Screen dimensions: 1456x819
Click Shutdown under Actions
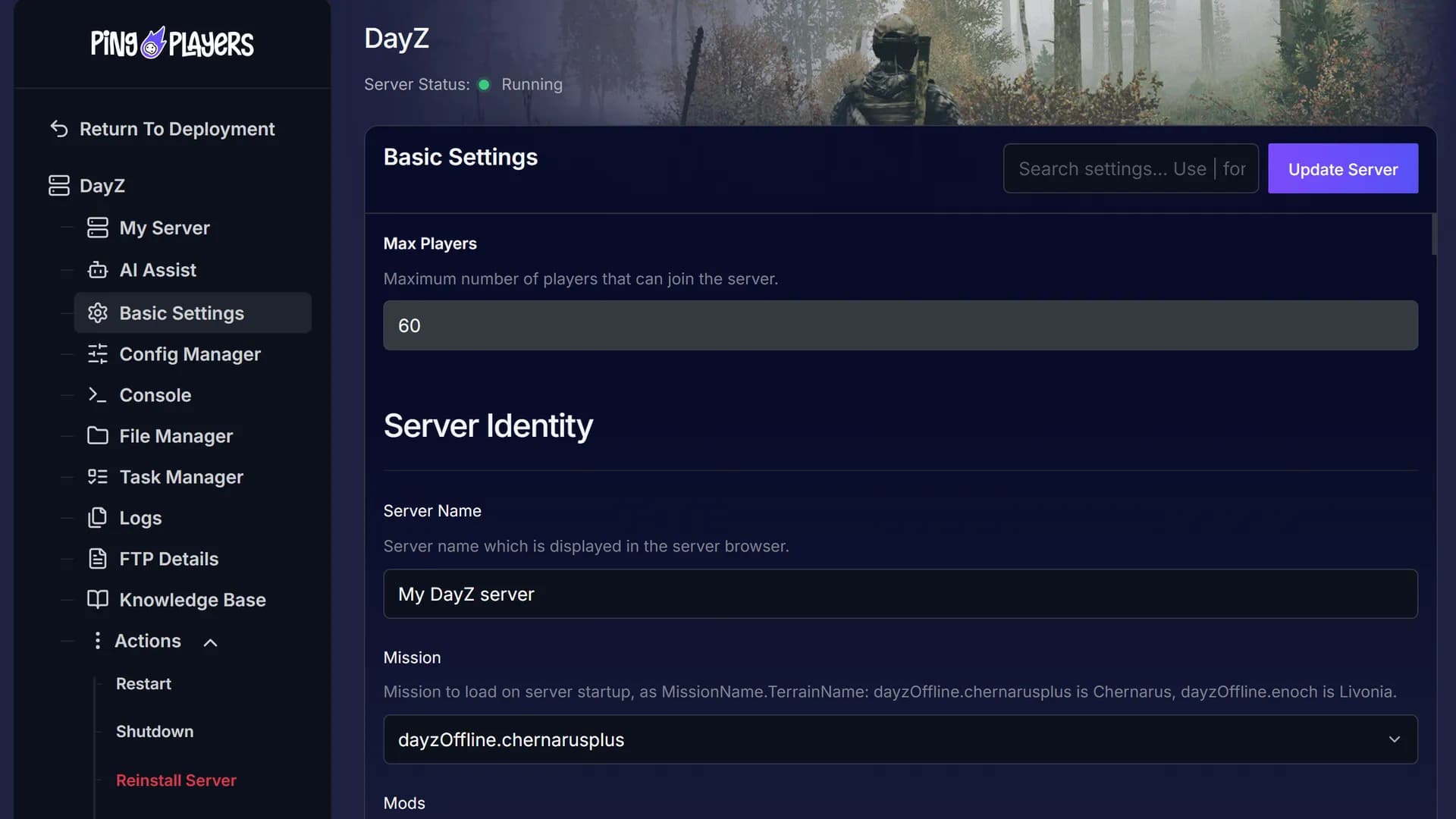(x=155, y=732)
